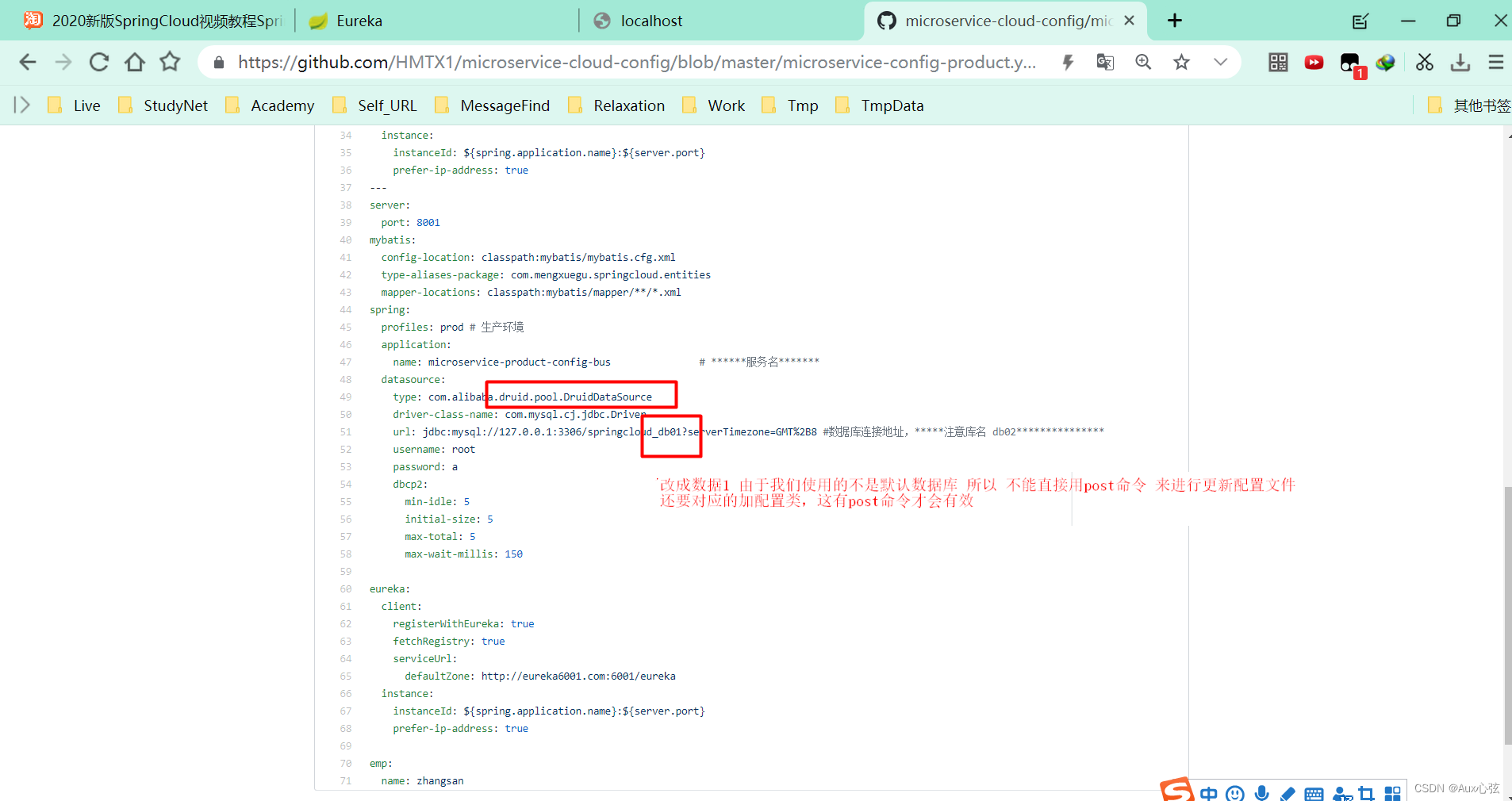The width and height of the screenshot is (1512, 801).
Task: Open the IDM download manager extension
Action: (x=1386, y=63)
